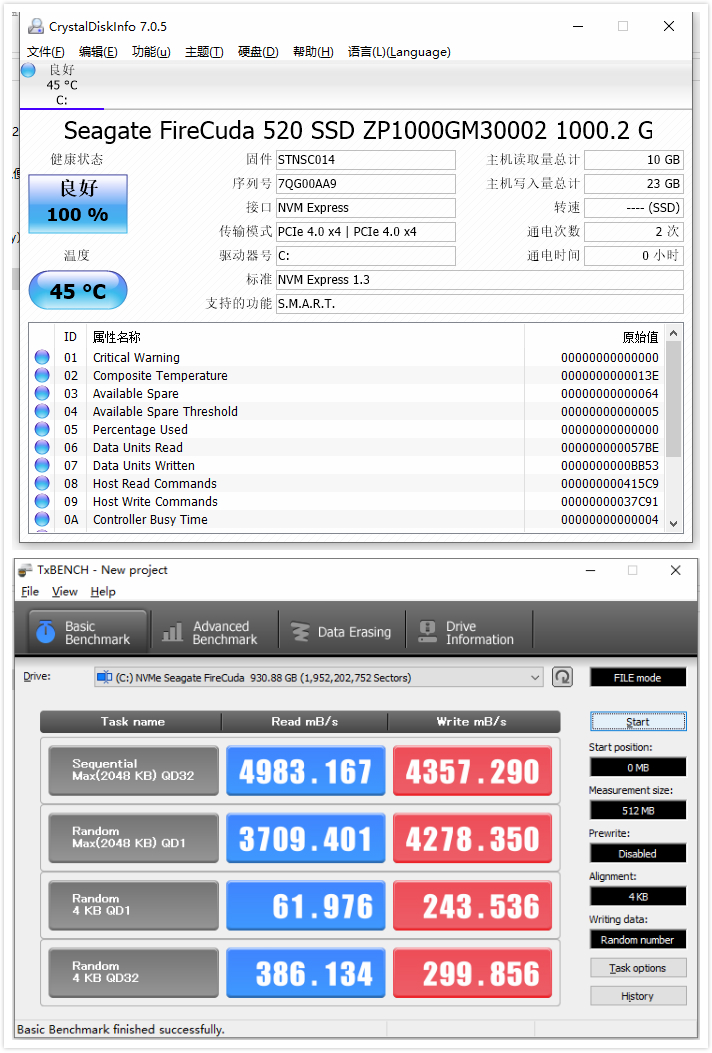Click the 45 °C temperature button
The height and width of the screenshot is (1053, 712).
[78, 290]
